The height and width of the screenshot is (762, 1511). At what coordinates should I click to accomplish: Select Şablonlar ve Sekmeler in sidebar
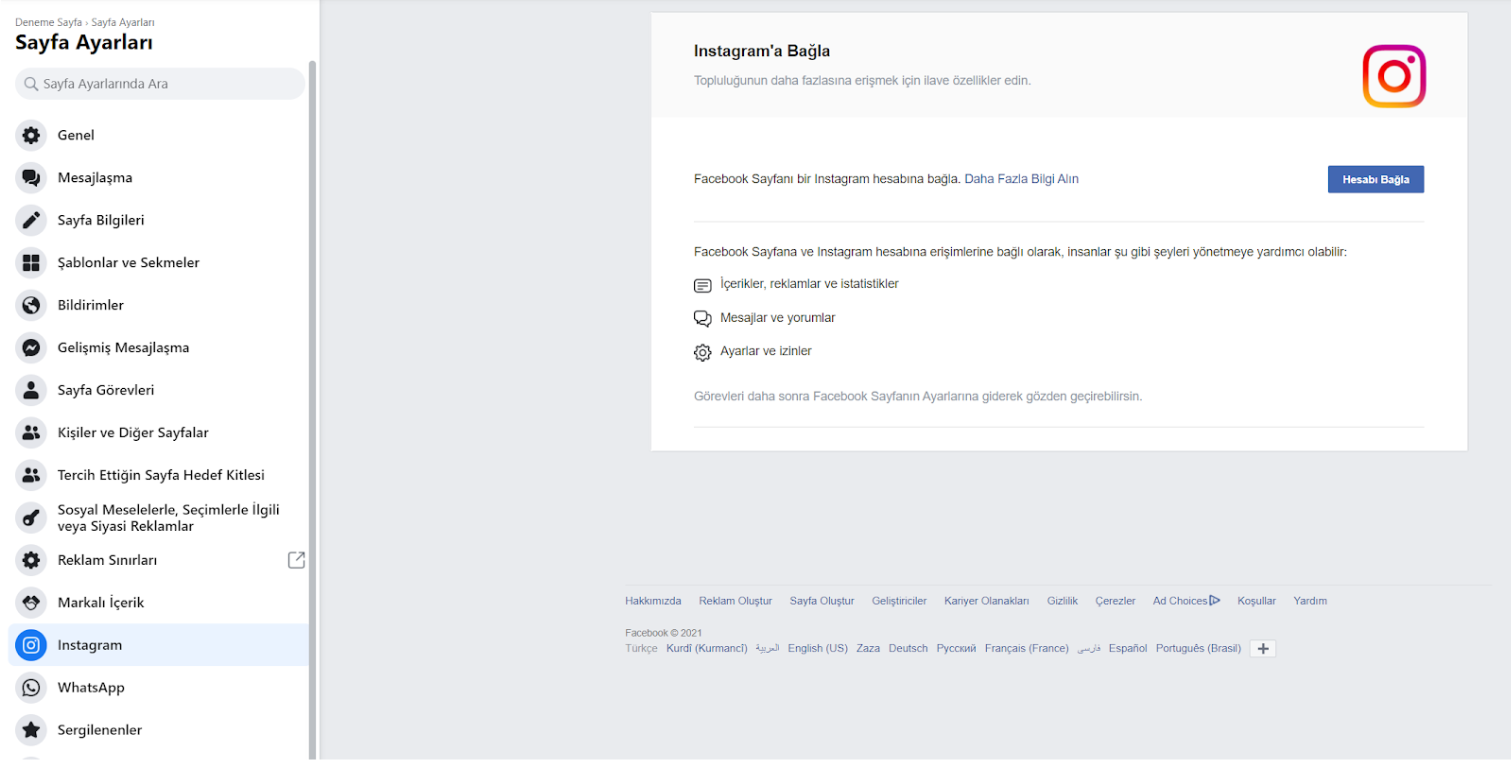click(x=158, y=263)
